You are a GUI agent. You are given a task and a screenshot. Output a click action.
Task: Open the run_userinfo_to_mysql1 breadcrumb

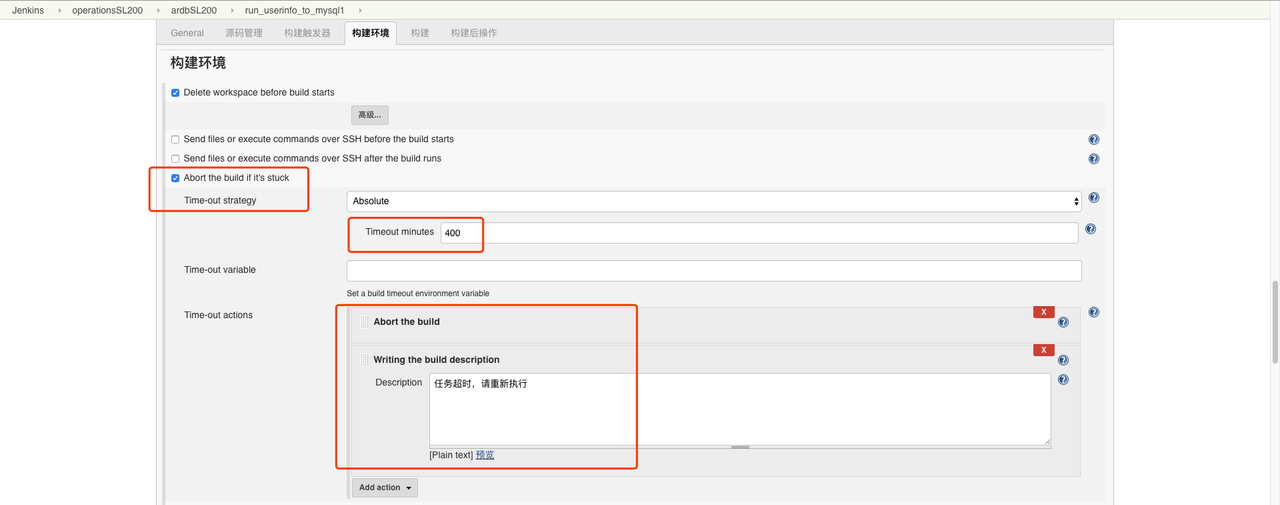[294, 10]
